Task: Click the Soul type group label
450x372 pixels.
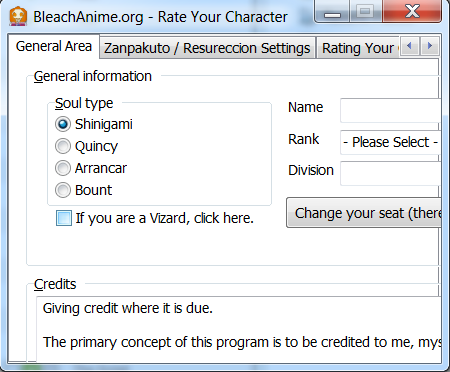Action: (x=84, y=103)
